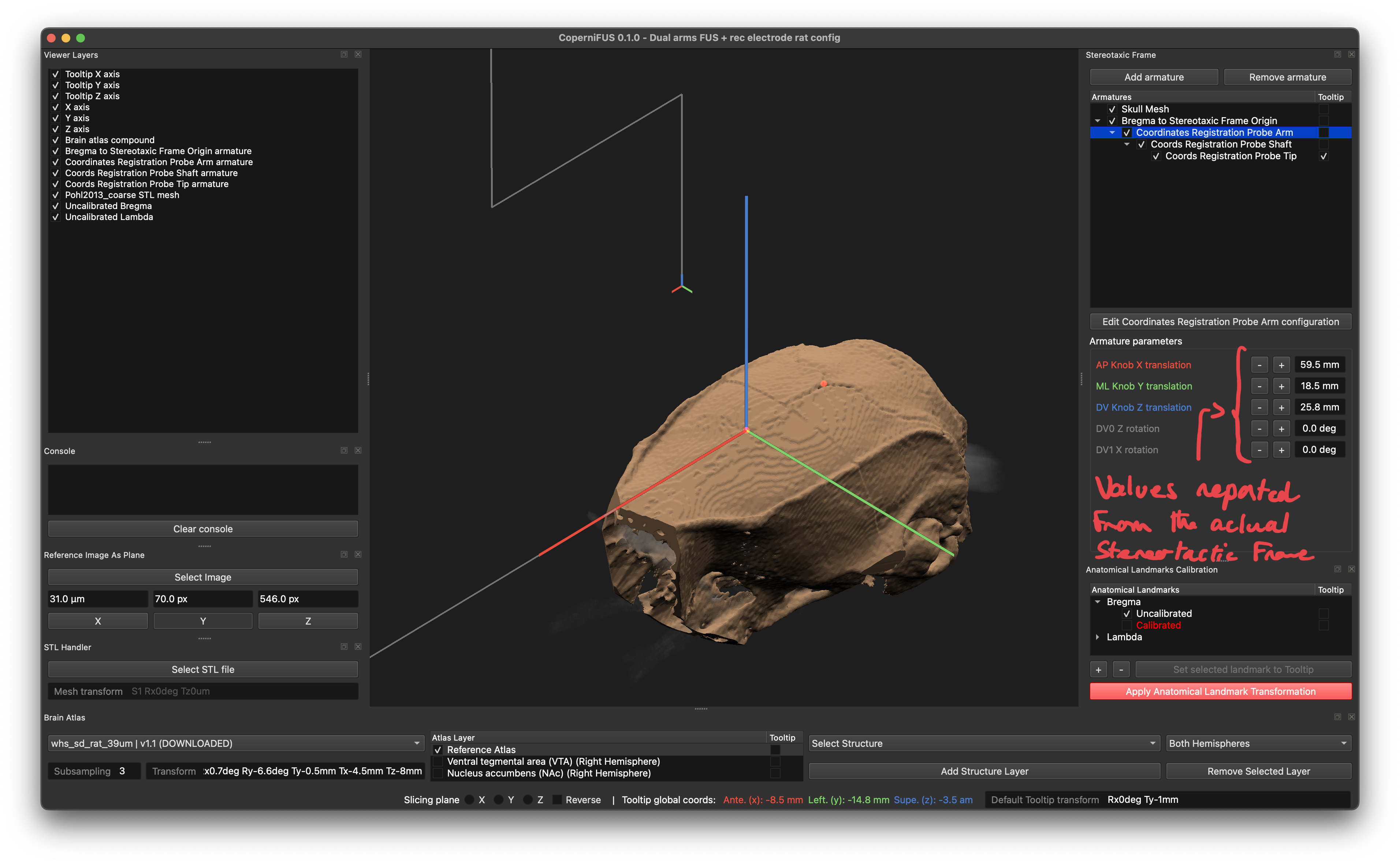Add anatomical landmark with plus button
Viewport: 1400px width, 864px height.
(x=1098, y=669)
